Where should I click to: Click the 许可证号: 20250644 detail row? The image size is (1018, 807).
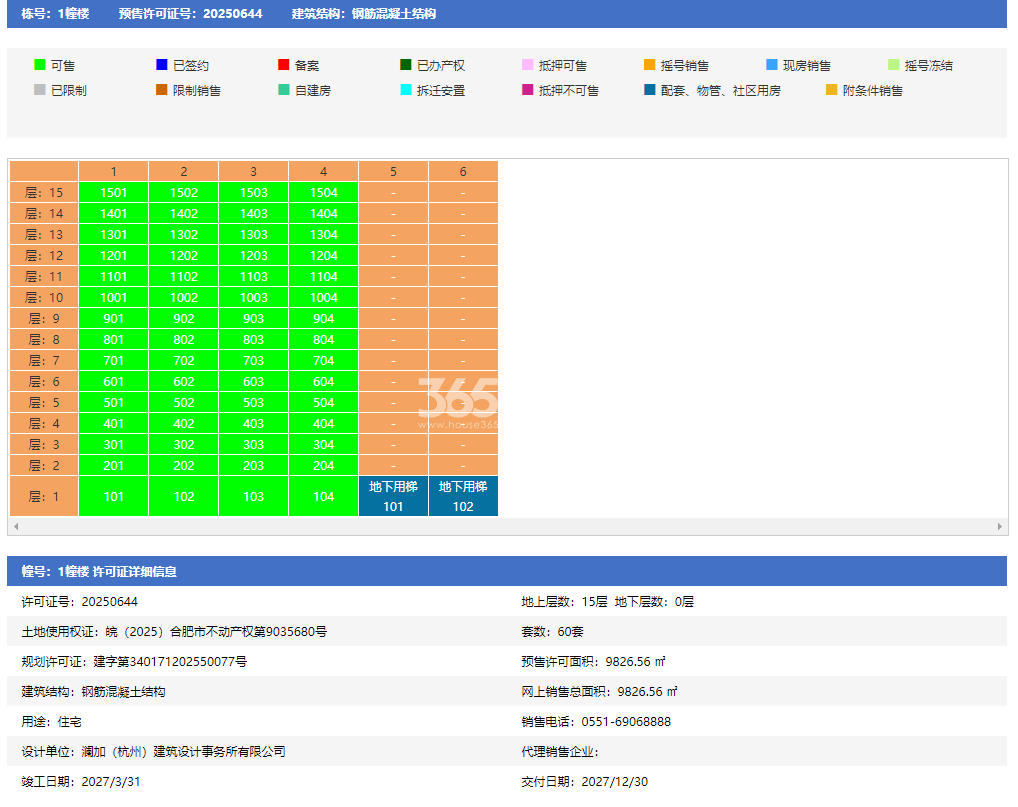pyautogui.click(x=79, y=601)
